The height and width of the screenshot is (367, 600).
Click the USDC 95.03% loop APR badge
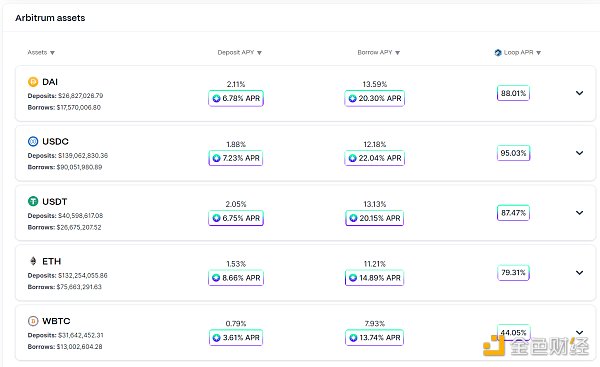coord(513,153)
